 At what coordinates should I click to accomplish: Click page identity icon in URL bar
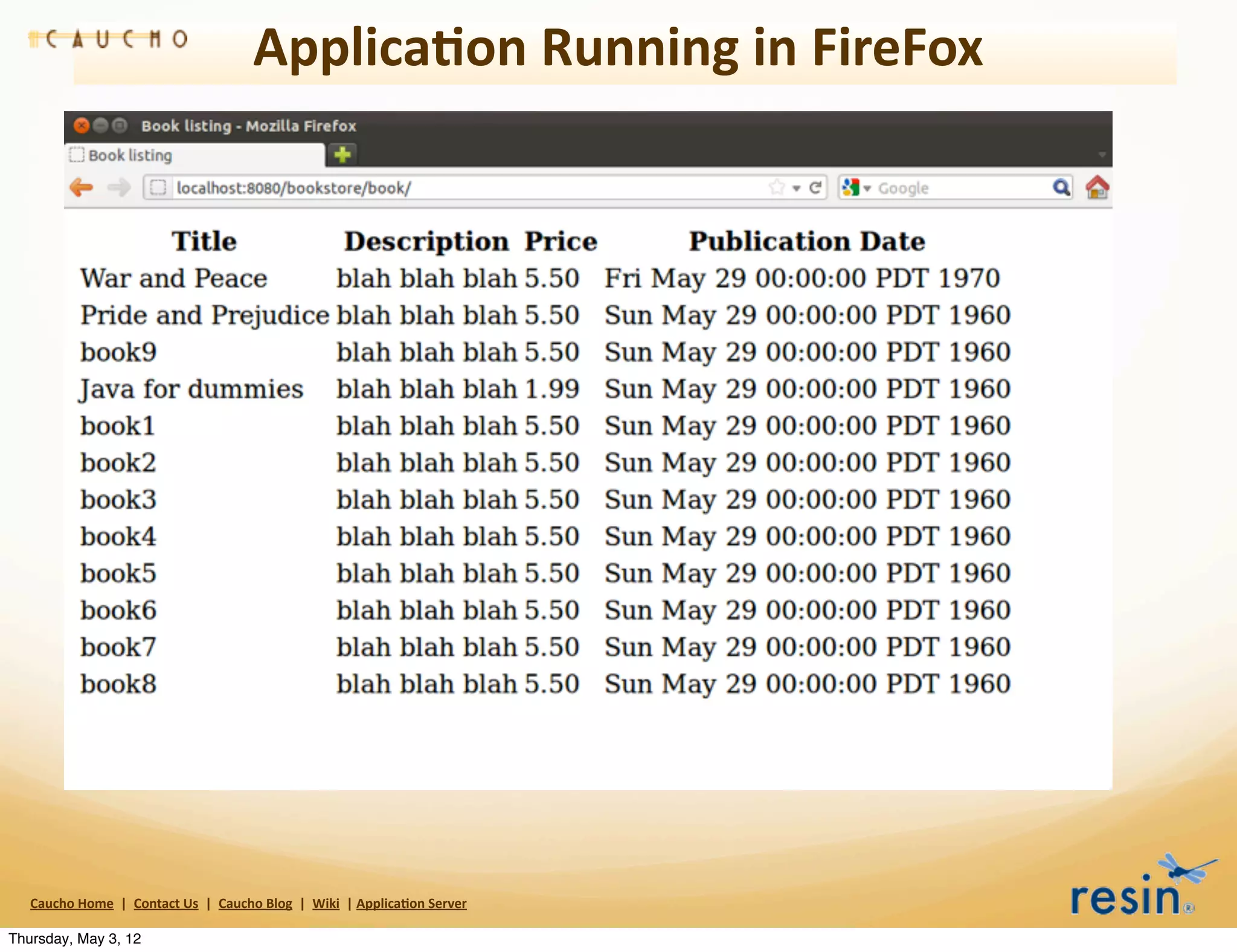pos(158,188)
